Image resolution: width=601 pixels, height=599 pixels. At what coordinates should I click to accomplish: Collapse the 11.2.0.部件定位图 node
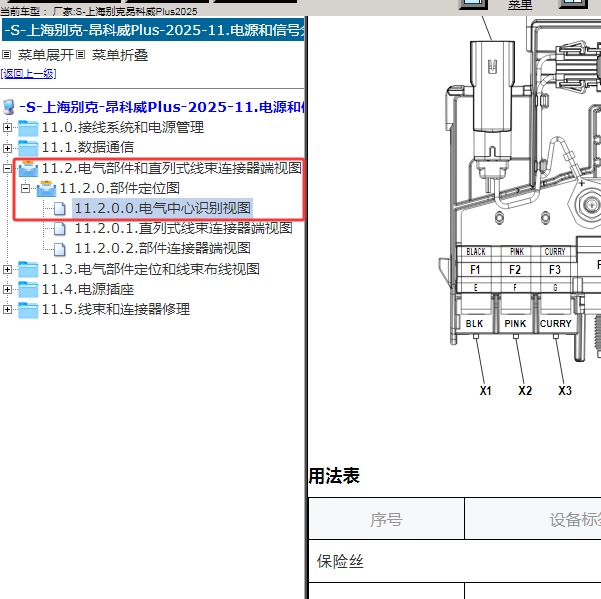pyautogui.click(x=26, y=188)
